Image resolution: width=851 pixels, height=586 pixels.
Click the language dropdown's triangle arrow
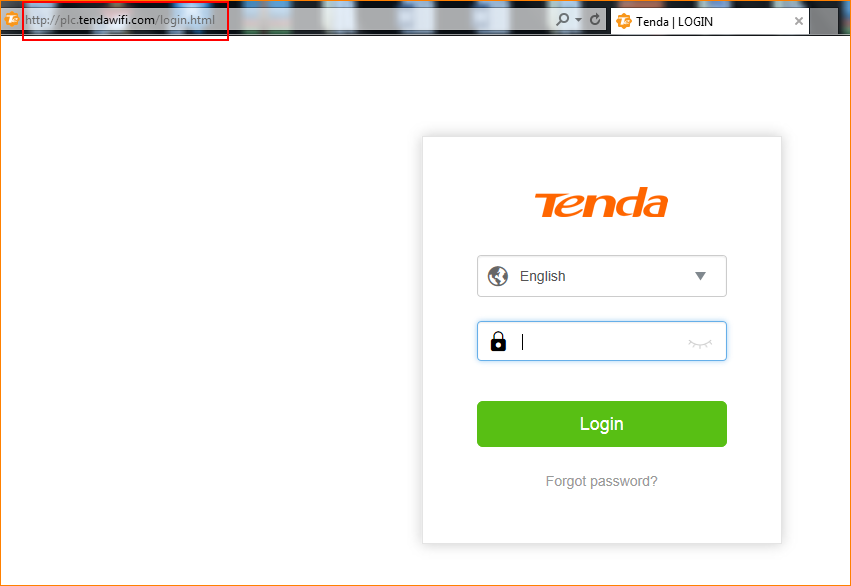[x=700, y=276]
